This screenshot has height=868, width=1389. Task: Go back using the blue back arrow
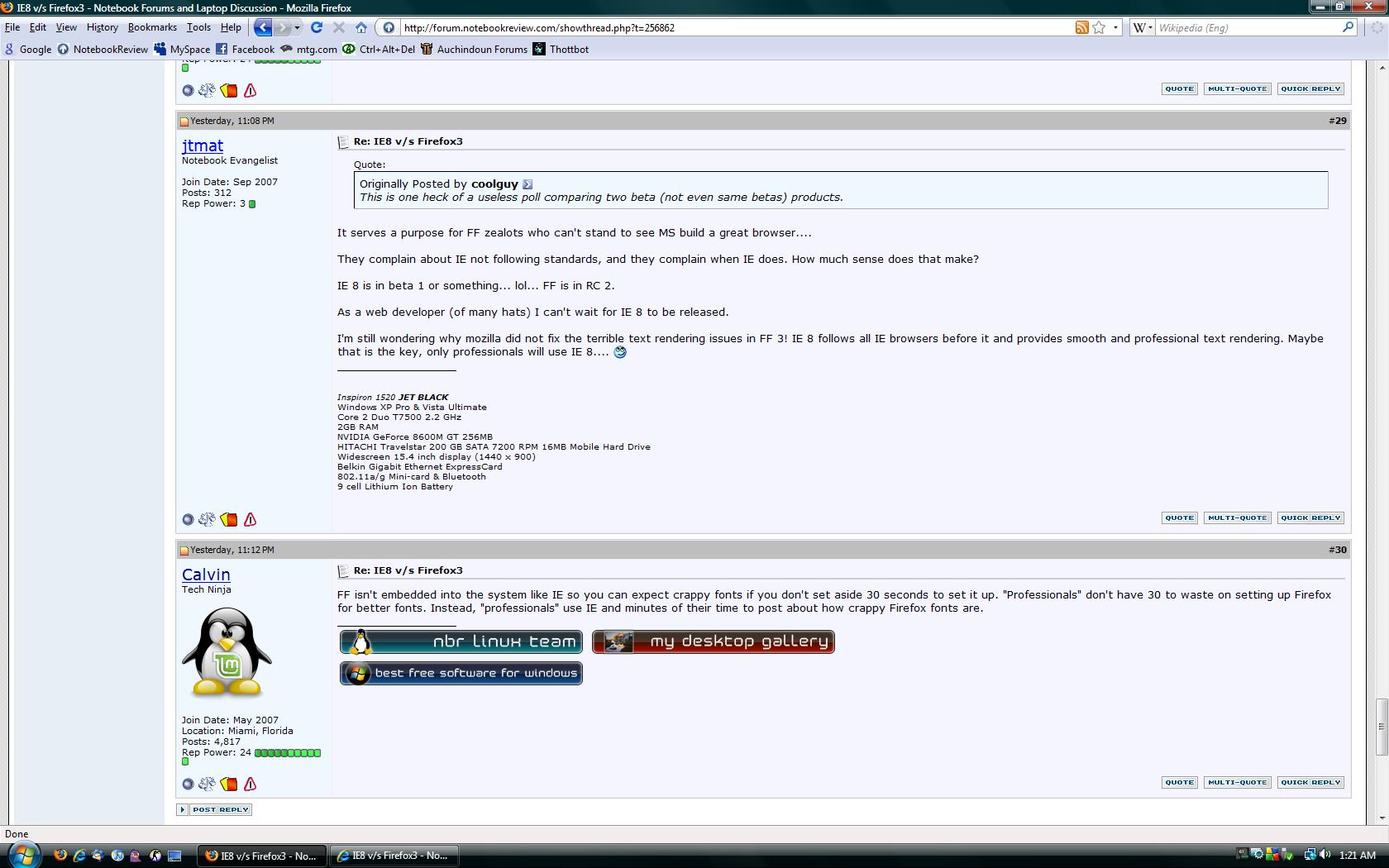coord(263,27)
